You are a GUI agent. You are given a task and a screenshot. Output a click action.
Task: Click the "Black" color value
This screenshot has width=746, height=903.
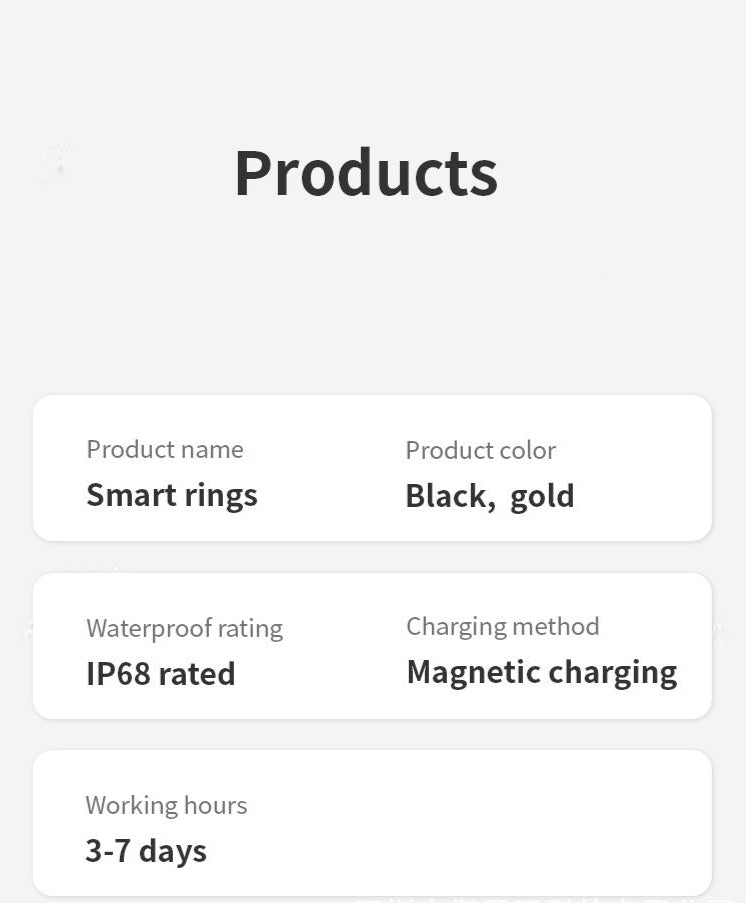(448, 496)
